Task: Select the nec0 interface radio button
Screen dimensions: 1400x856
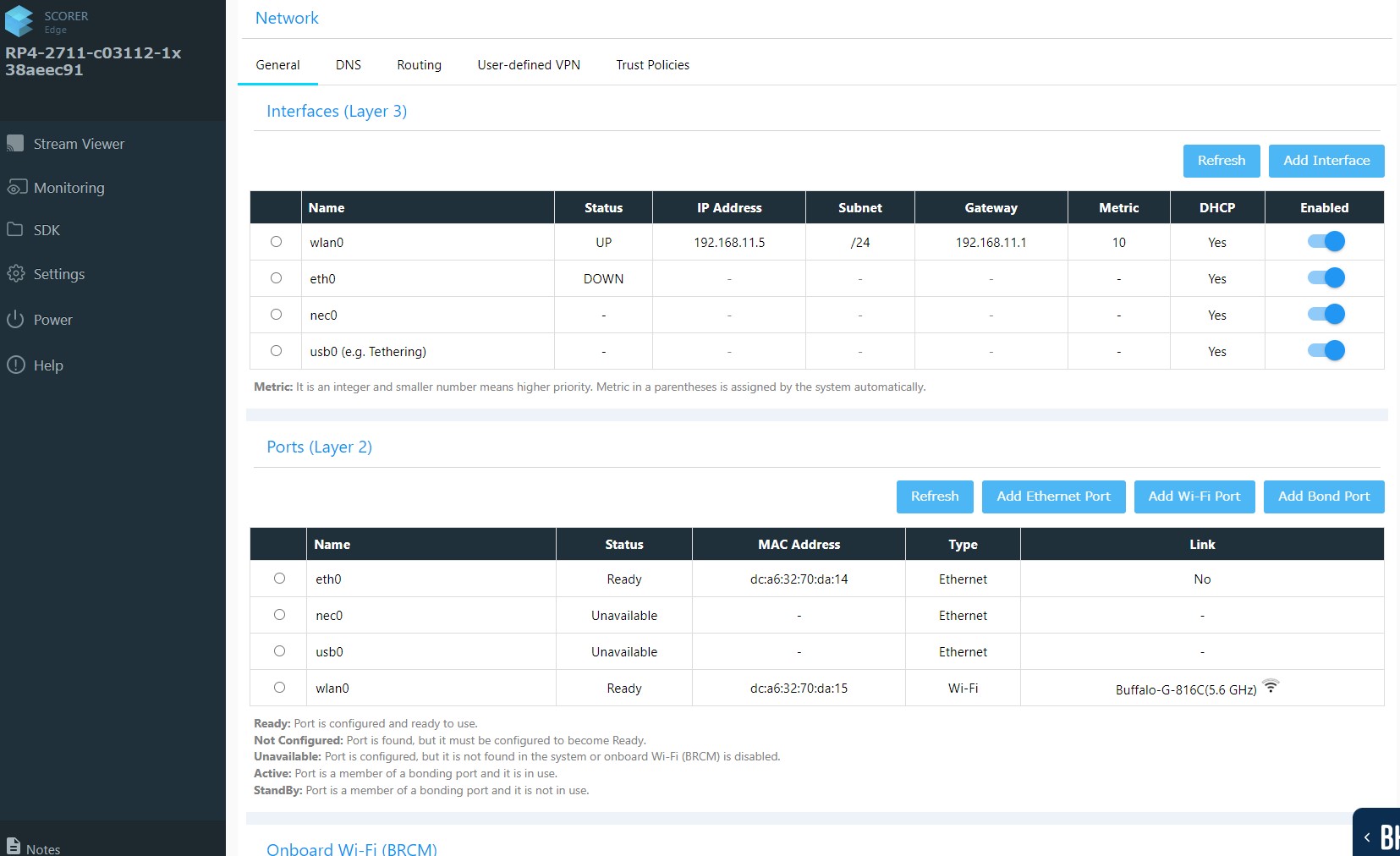Action: click(x=276, y=315)
